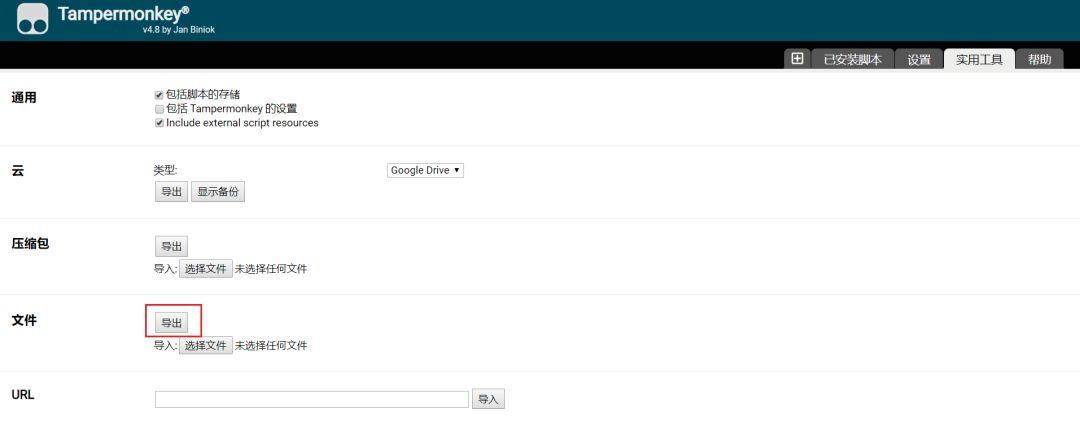Click 导出 button in cloud section
The width and height of the screenshot is (1080, 427).
point(172,192)
